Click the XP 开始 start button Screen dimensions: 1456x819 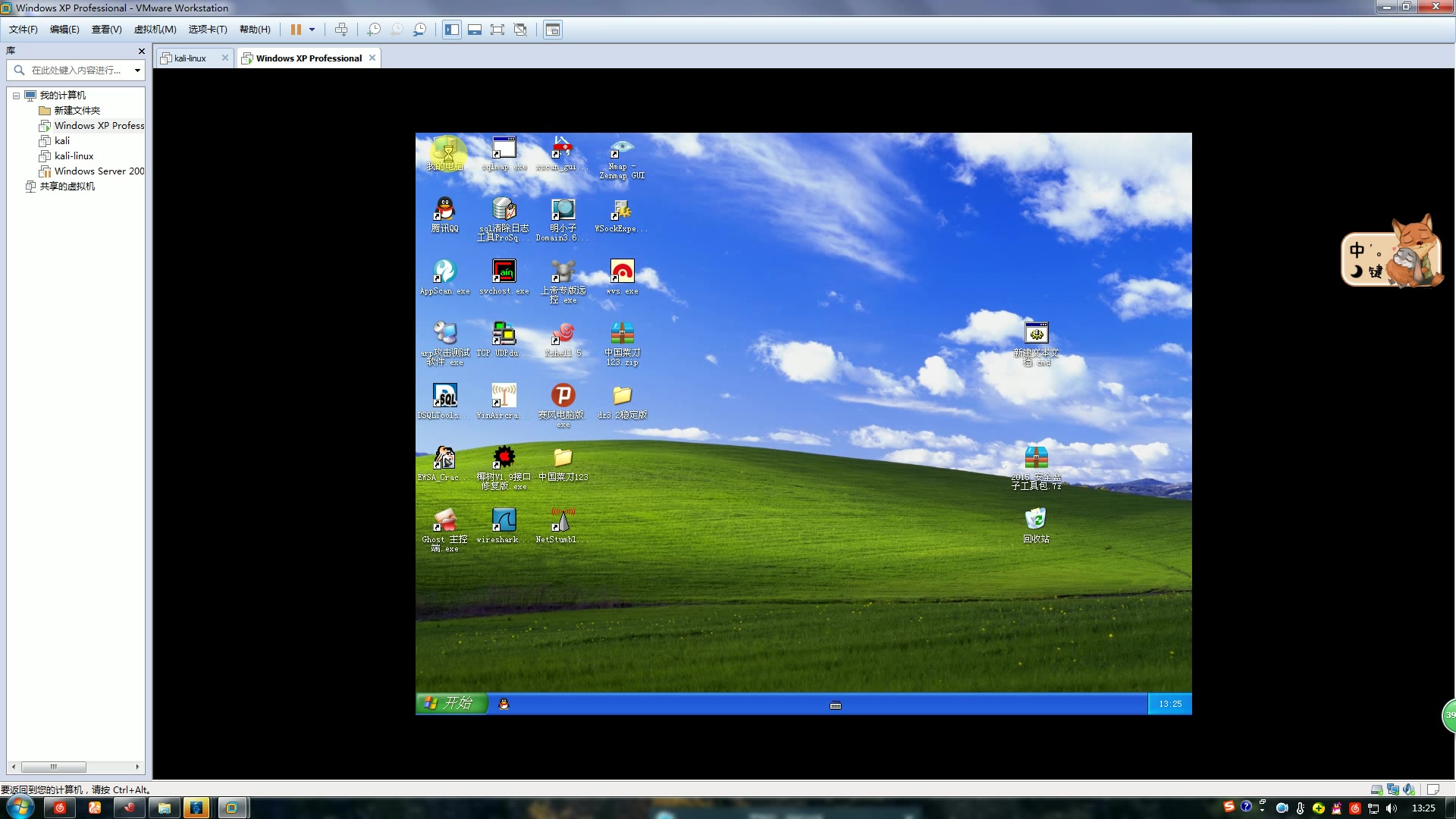click(450, 703)
